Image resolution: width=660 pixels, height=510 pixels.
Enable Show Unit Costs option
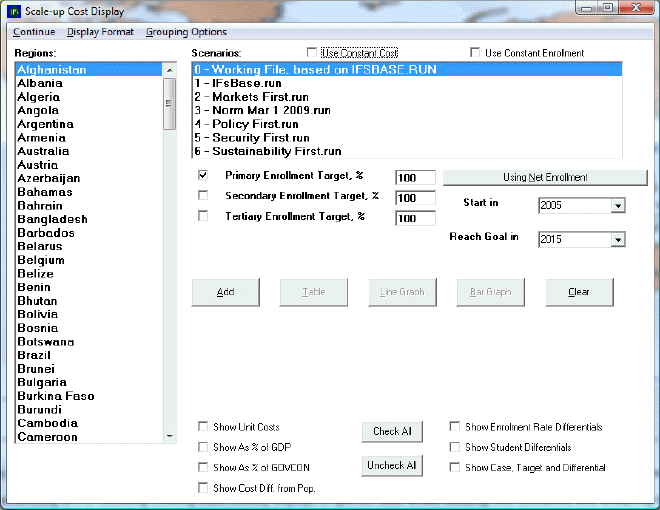[204, 427]
